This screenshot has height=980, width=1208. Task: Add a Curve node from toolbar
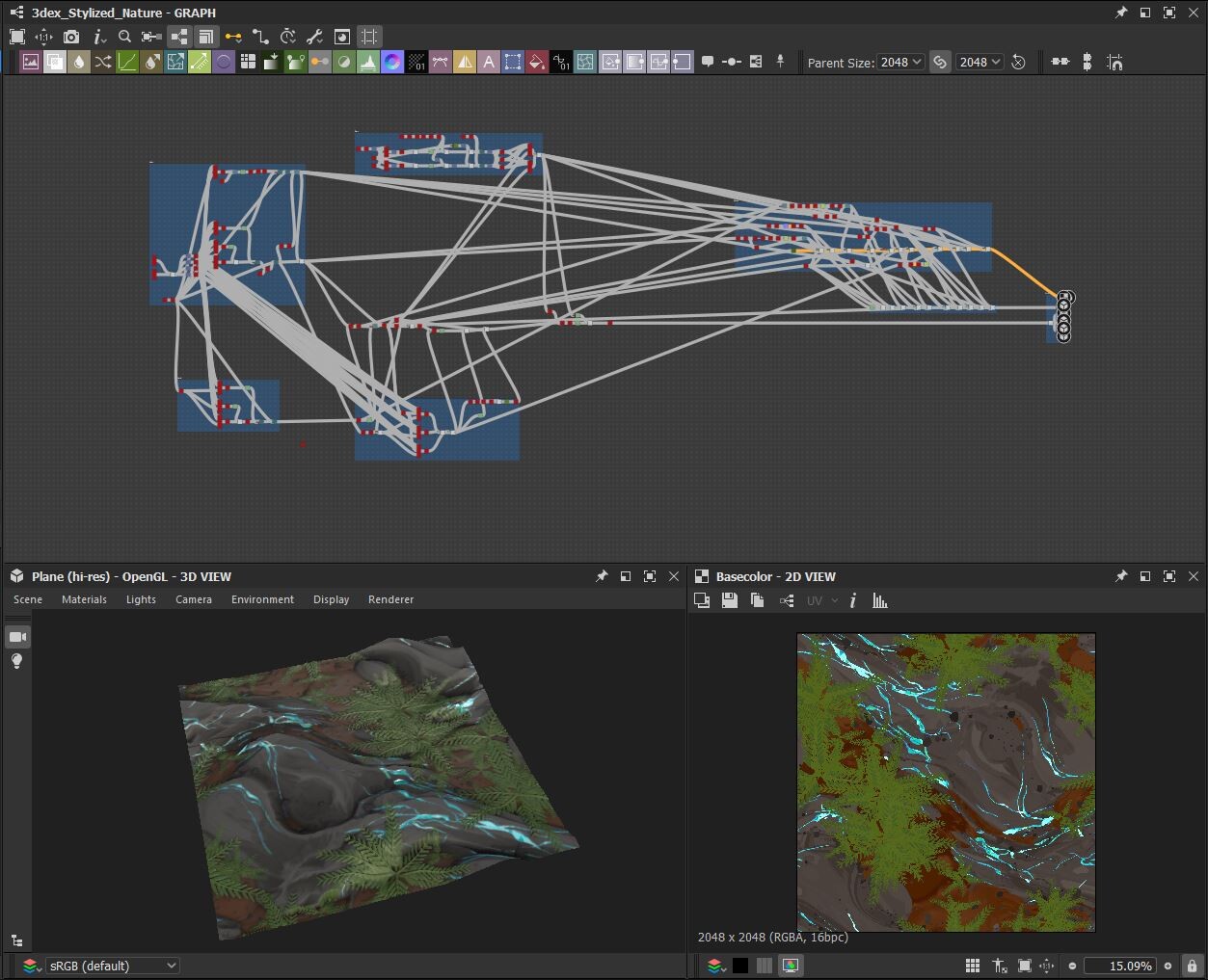127,63
